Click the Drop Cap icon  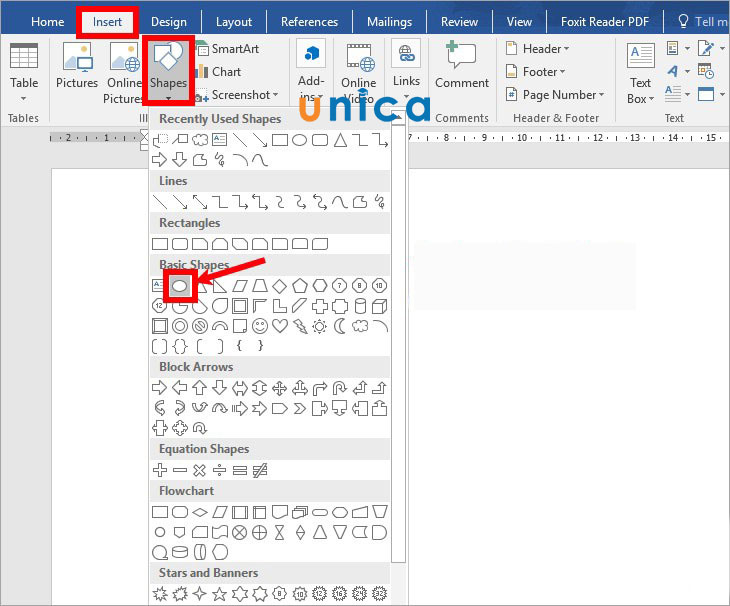673,94
